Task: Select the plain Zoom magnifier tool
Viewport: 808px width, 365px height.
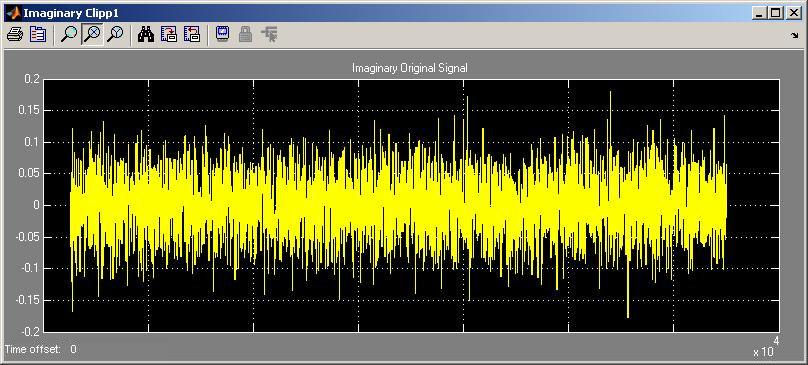Action: [69, 35]
